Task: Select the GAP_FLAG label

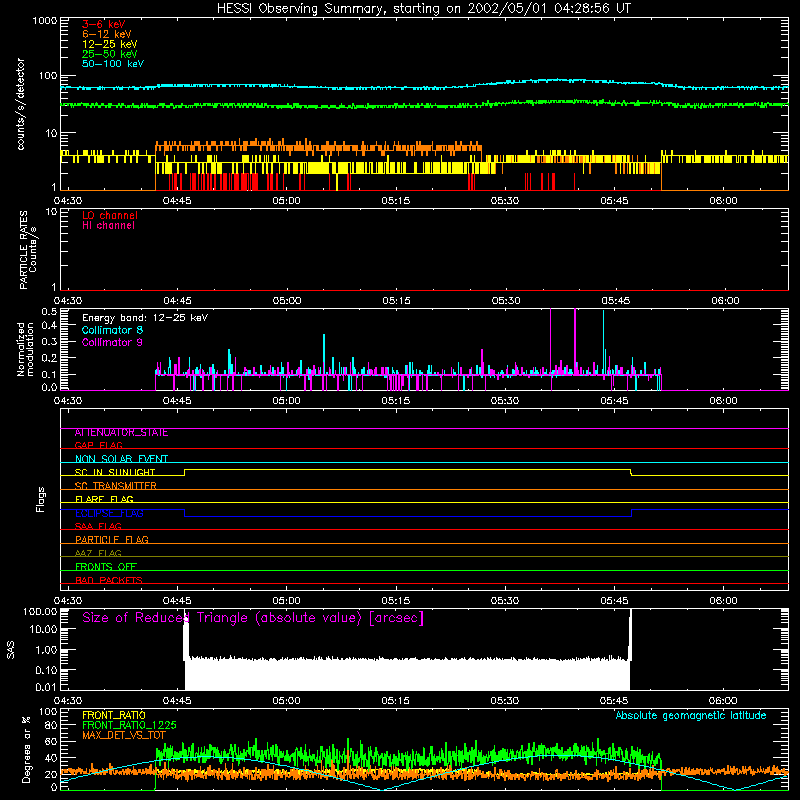Action: click(98, 445)
